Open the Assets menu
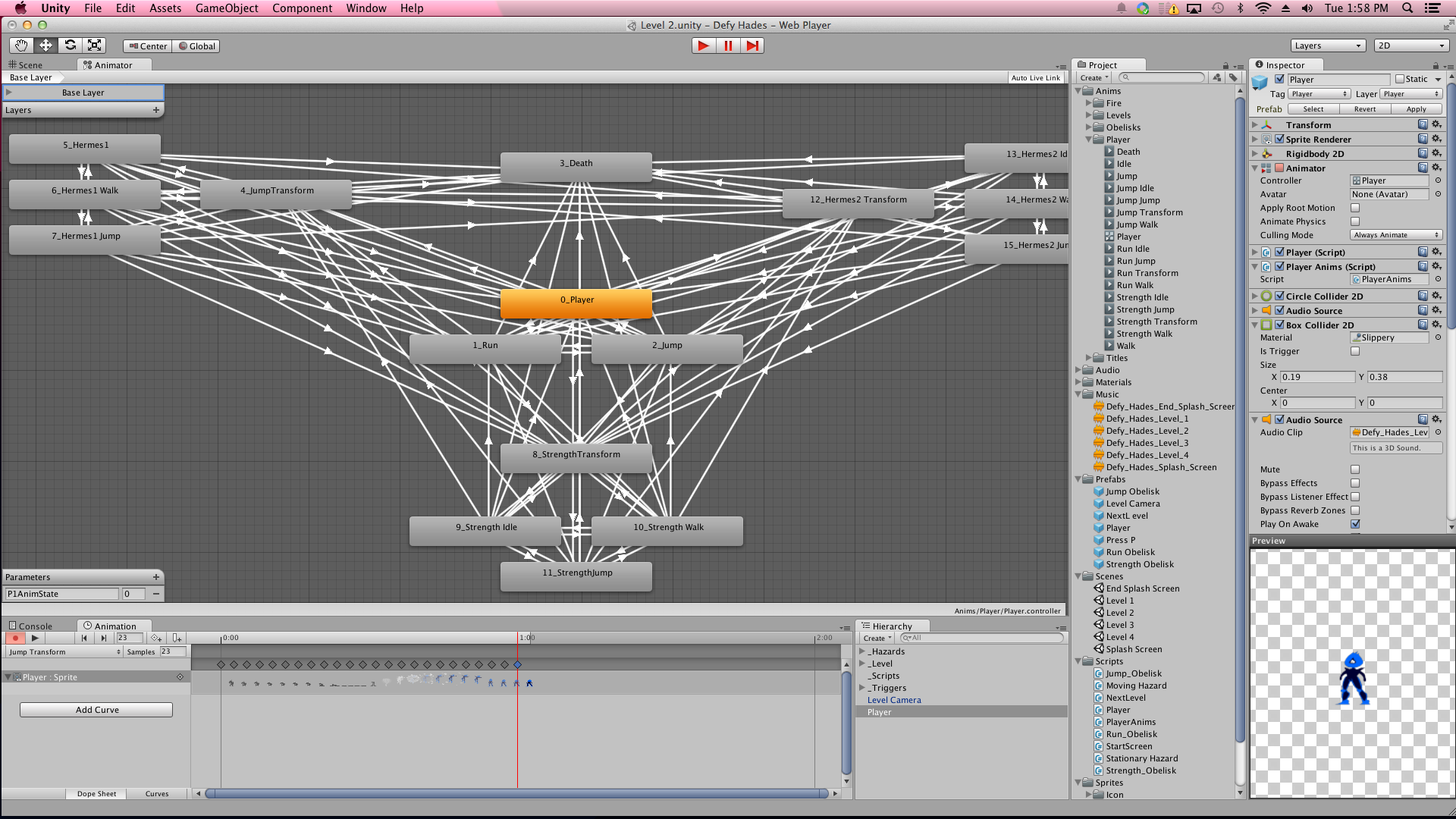The height and width of the screenshot is (819, 1456). pyautogui.click(x=165, y=8)
